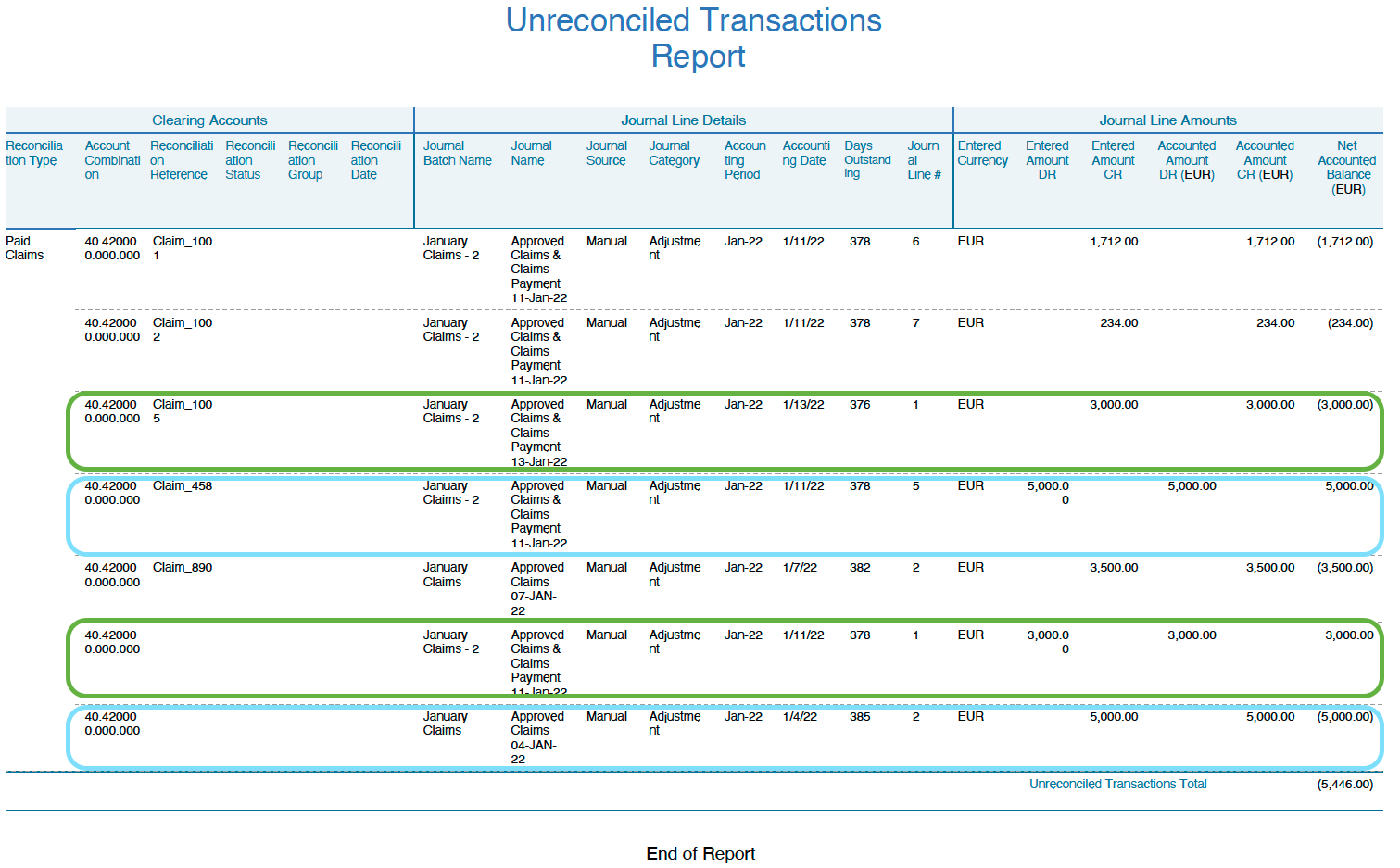1400x868 pixels.
Task: Select the 382 days outstanding value
Action: point(860,567)
